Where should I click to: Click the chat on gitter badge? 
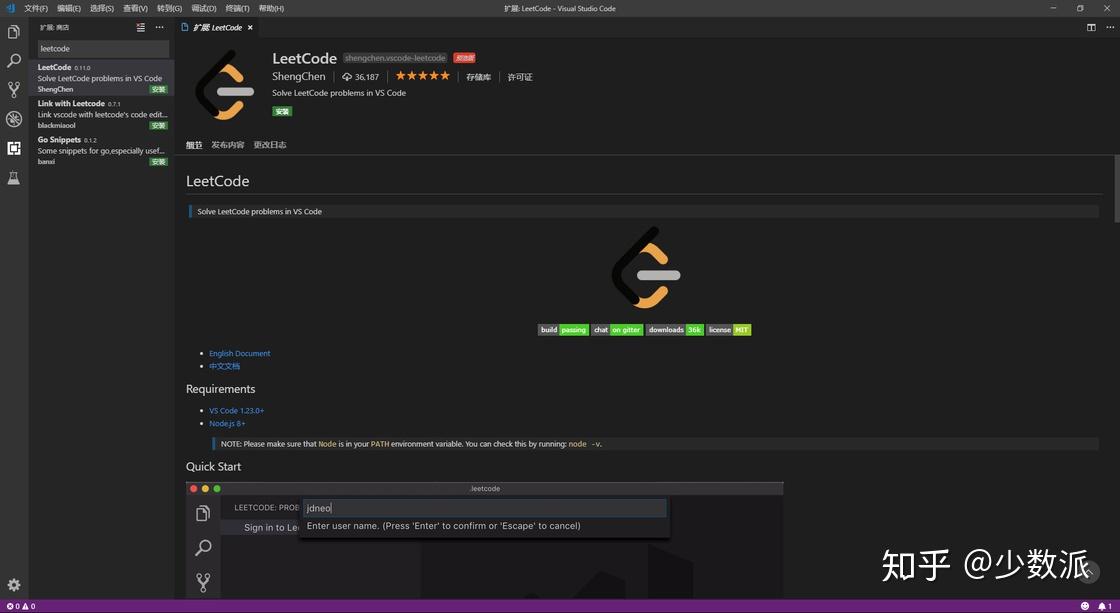[x=617, y=329]
